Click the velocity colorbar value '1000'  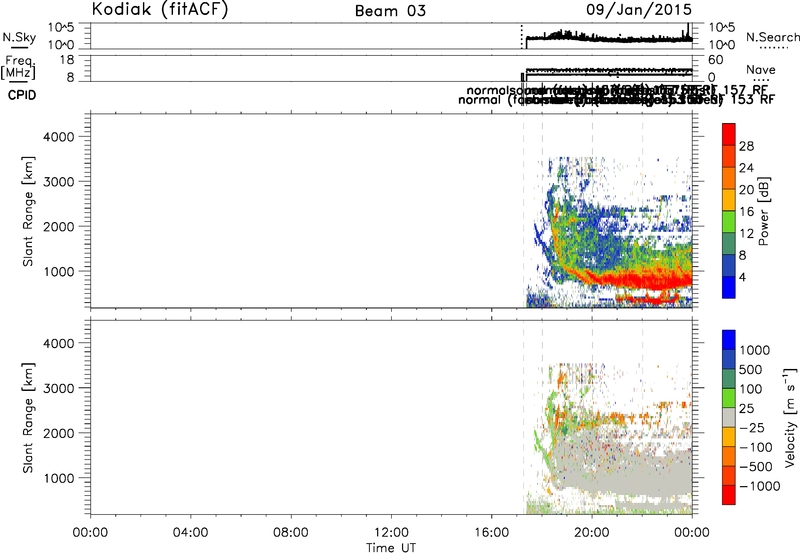tap(755, 350)
